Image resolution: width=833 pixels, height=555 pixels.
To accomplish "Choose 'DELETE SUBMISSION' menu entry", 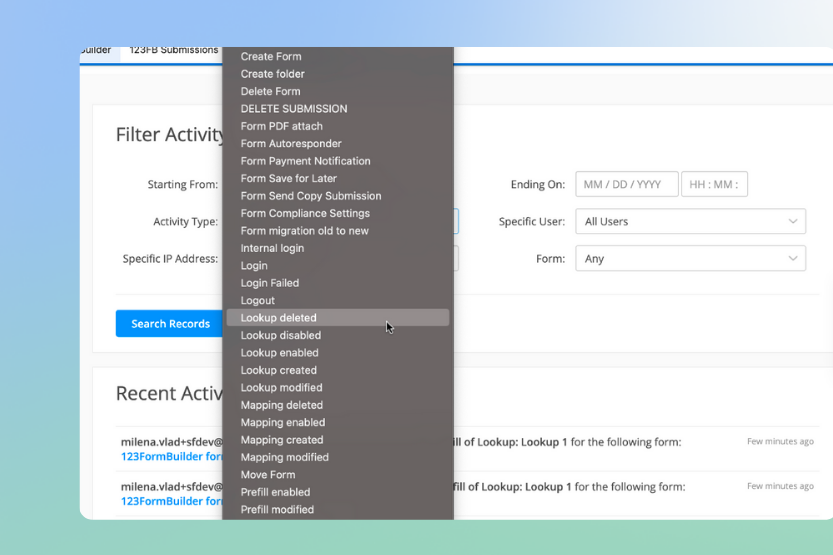I will 293,109.
